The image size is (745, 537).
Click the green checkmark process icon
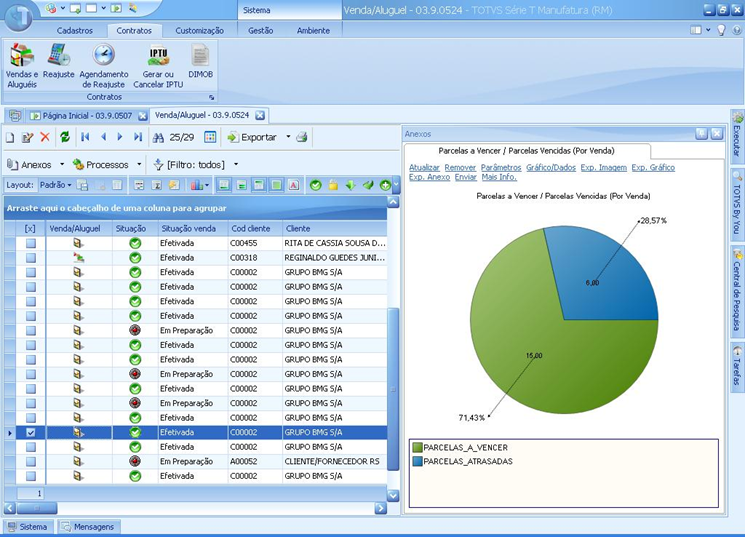315,185
